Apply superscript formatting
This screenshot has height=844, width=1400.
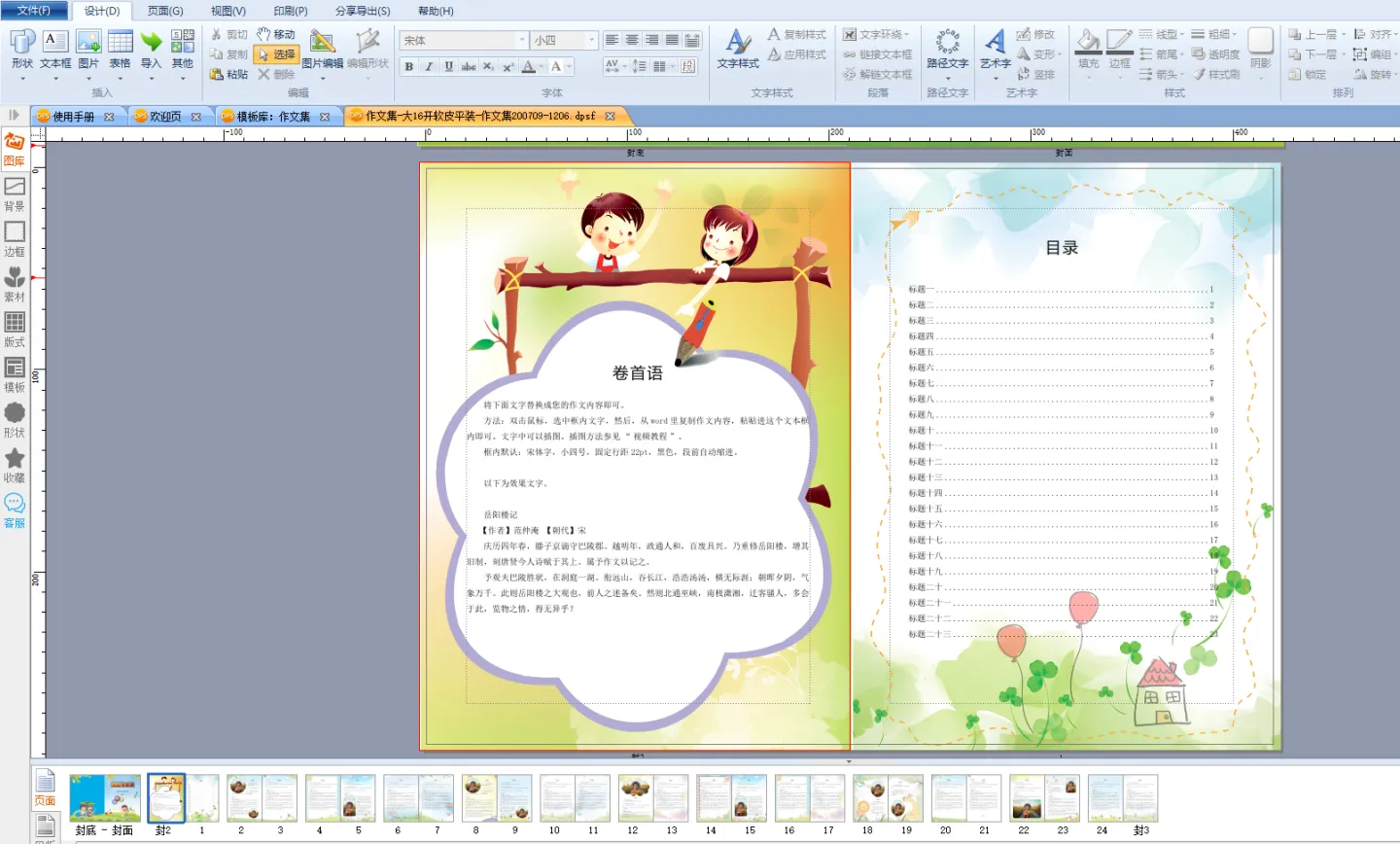[x=507, y=66]
